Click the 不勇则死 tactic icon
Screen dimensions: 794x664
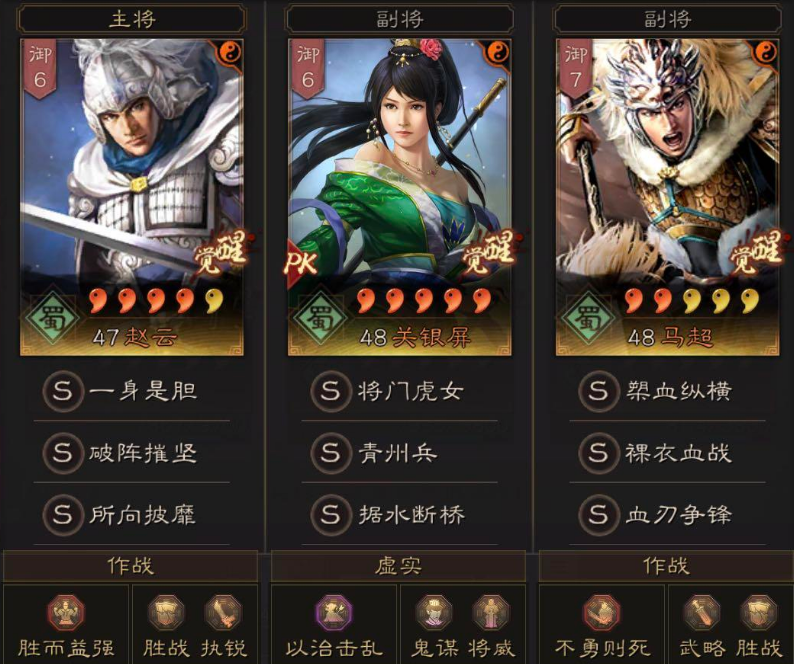click(x=602, y=613)
